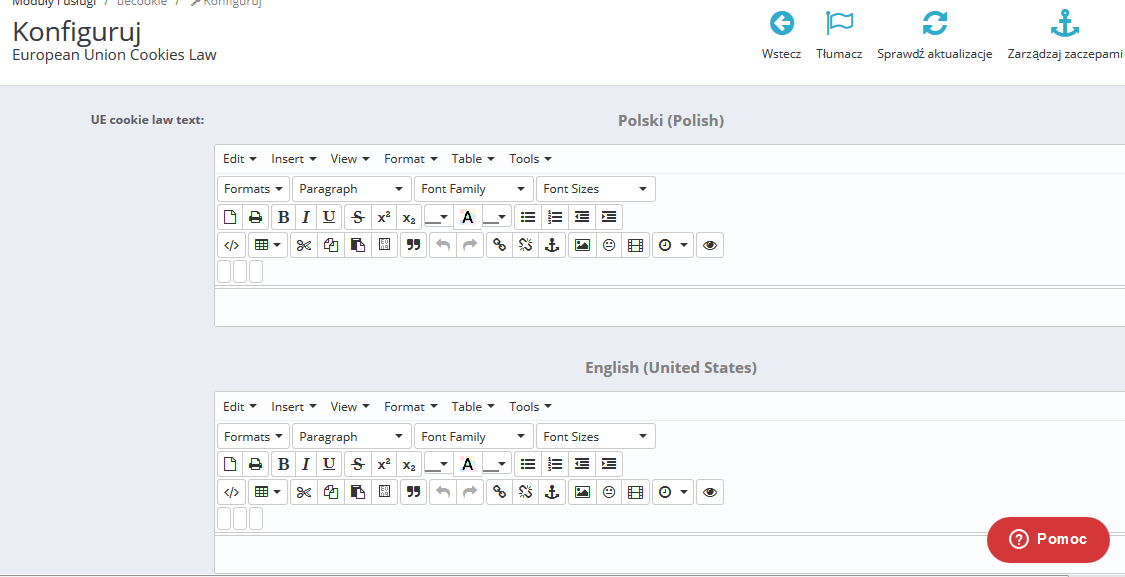Click the red Pomoc help button
This screenshot has width=1125, height=577.
click(x=1048, y=540)
